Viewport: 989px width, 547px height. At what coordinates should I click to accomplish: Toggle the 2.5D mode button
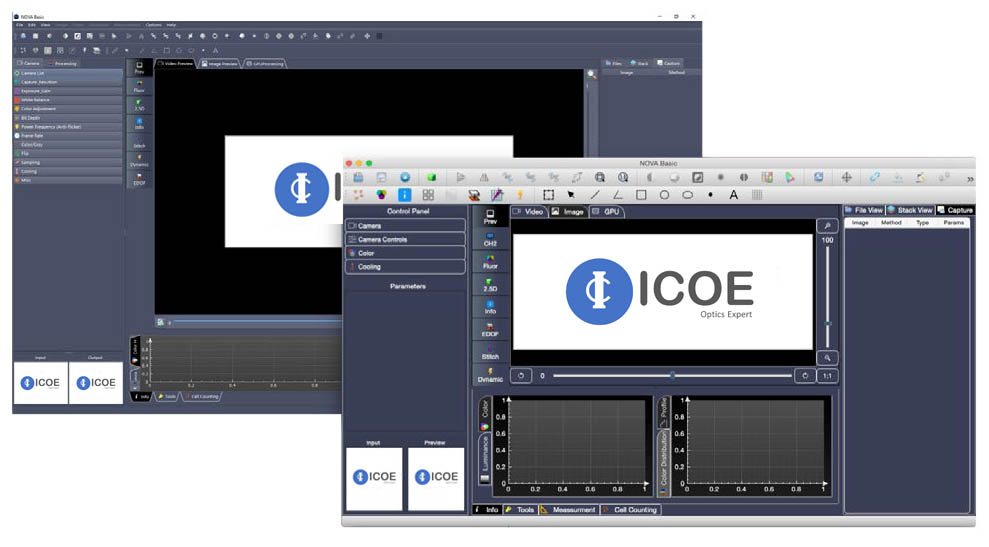pyautogui.click(x=490, y=285)
